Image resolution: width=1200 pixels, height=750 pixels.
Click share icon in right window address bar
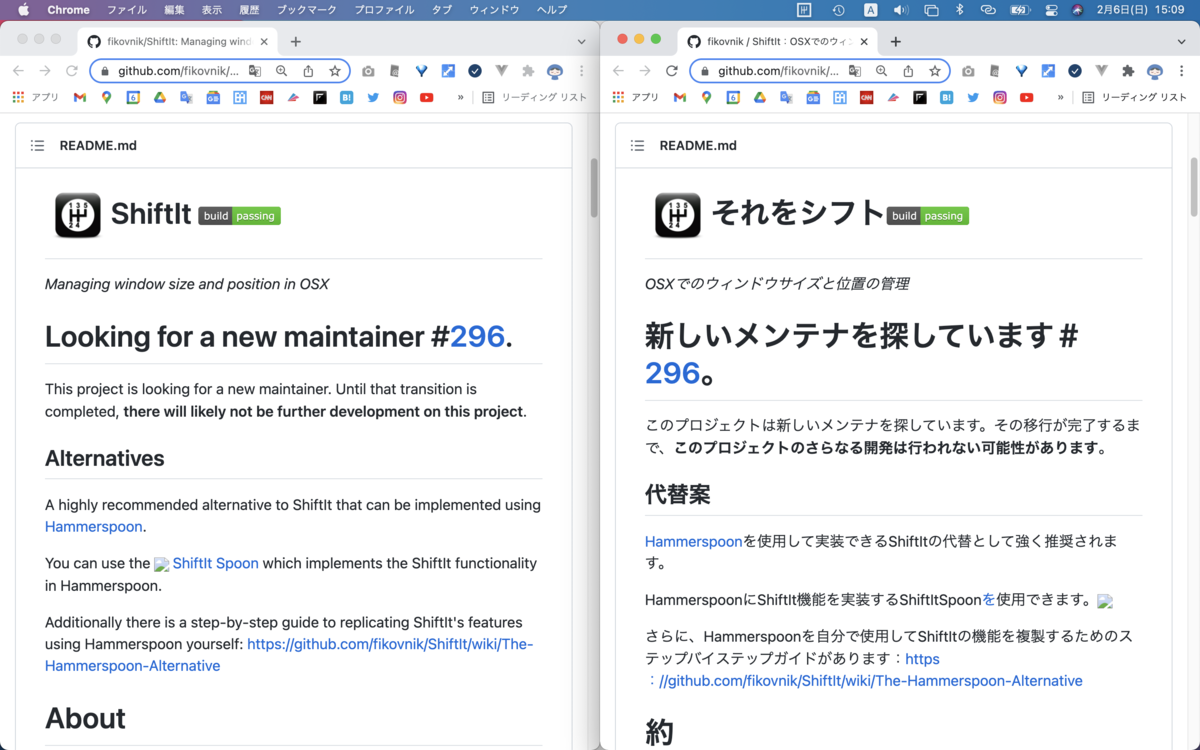click(x=908, y=71)
